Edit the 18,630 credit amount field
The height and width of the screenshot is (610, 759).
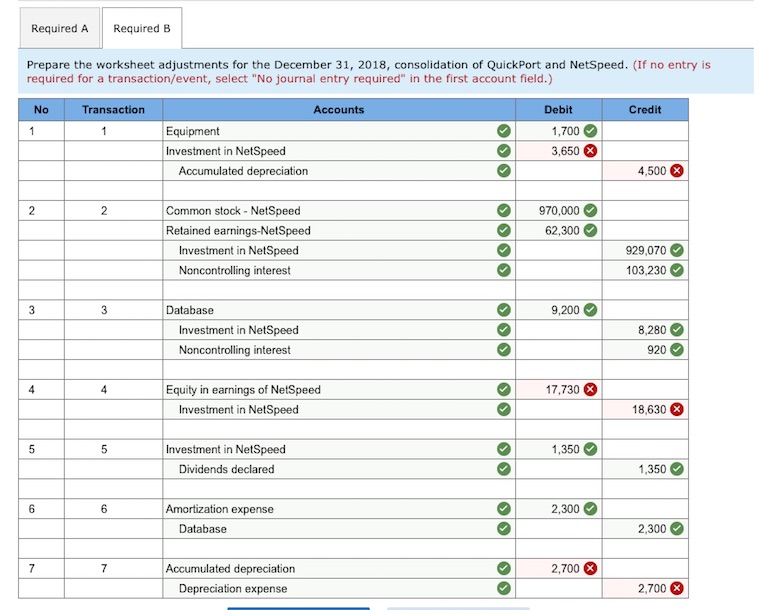click(x=645, y=410)
